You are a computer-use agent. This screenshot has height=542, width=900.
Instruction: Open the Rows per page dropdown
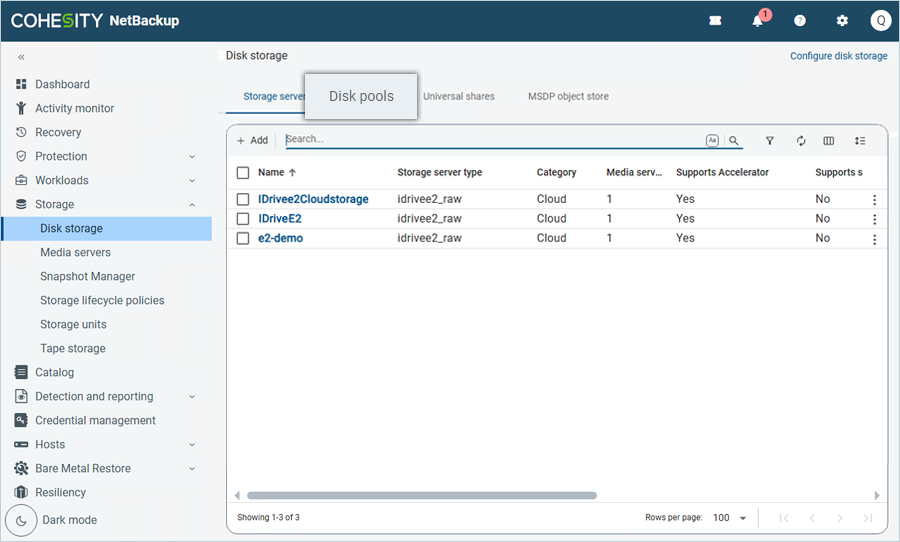point(731,518)
